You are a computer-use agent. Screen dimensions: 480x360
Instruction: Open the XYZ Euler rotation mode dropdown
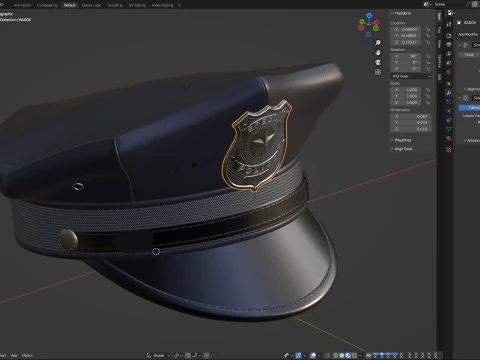411,76
